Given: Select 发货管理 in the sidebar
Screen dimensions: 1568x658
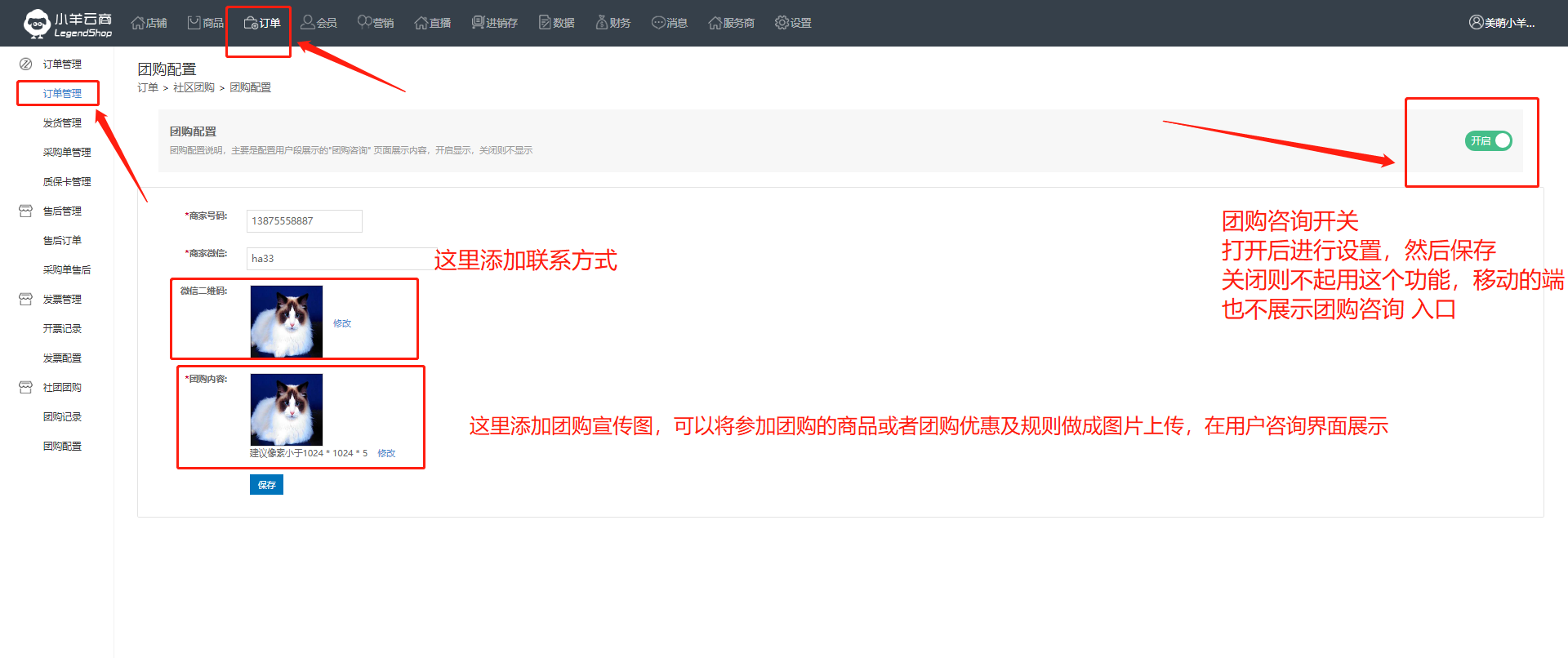Looking at the screenshot, I should coord(62,123).
